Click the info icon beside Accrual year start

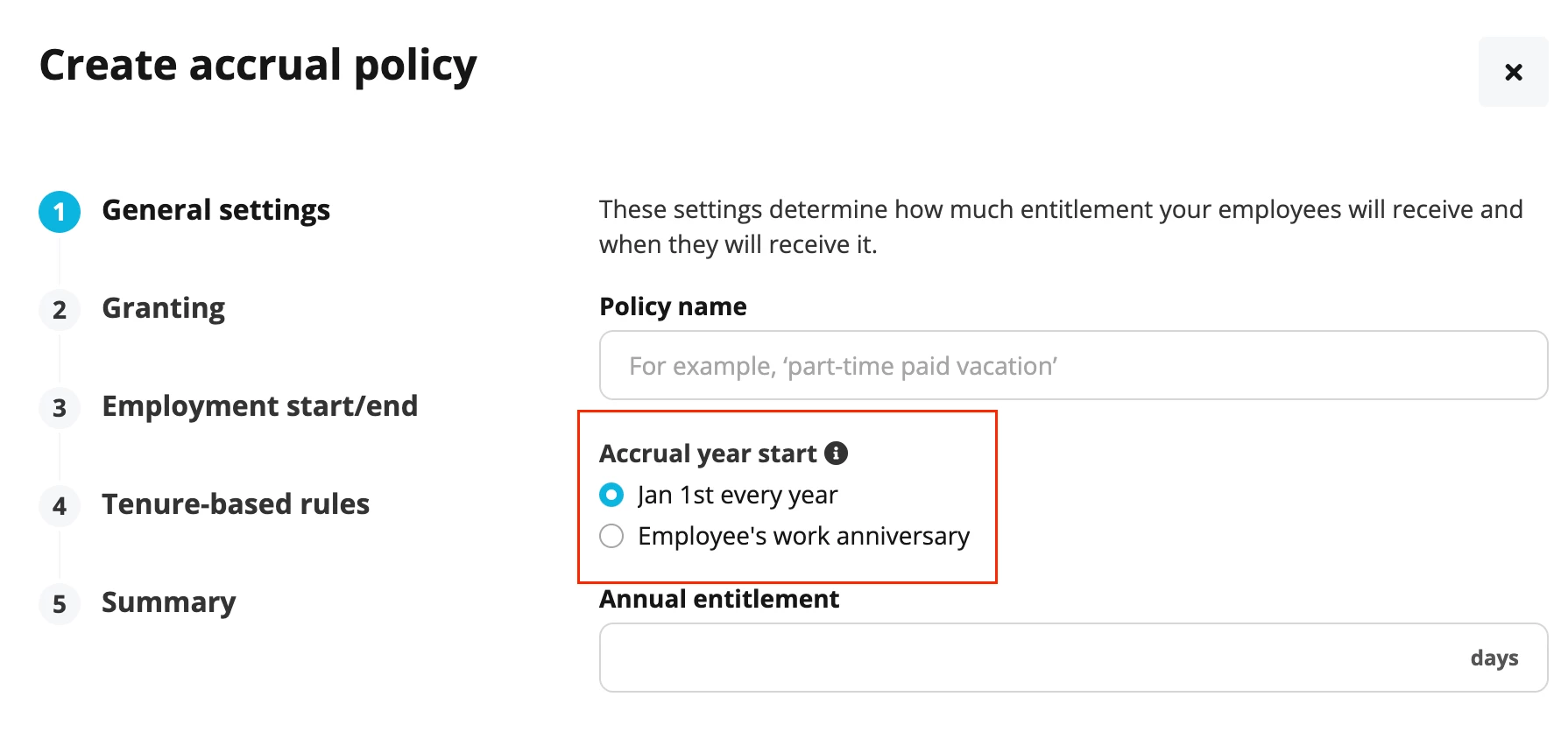pos(836,453)
